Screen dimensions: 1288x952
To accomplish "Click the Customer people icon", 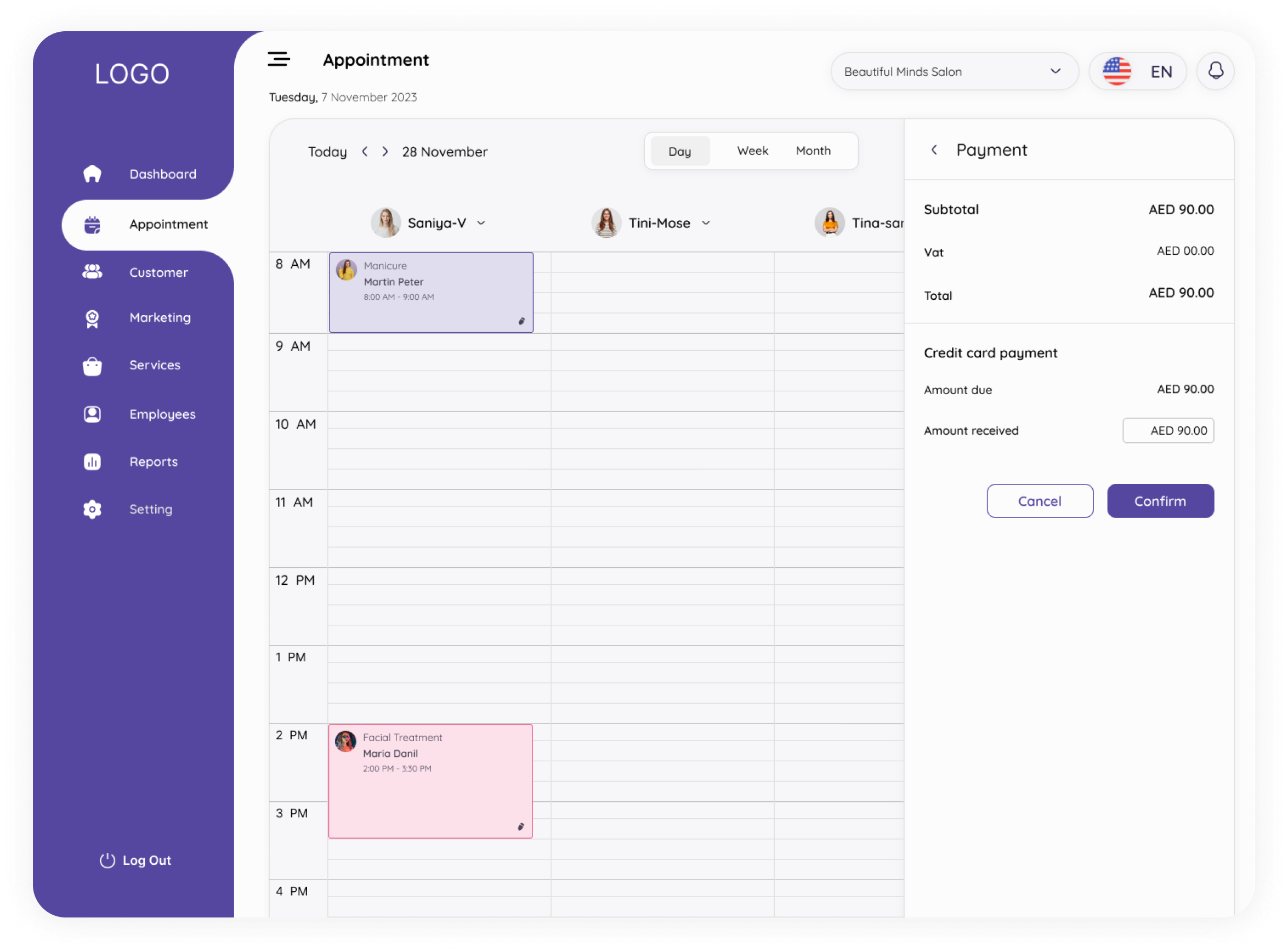I will coord(92,272).
